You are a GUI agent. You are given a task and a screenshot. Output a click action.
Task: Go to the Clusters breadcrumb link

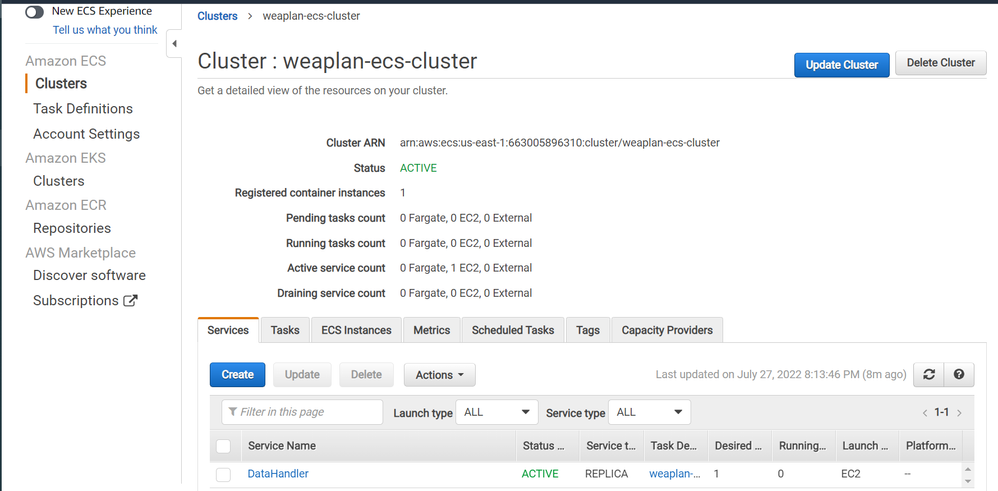click(217, 16)
